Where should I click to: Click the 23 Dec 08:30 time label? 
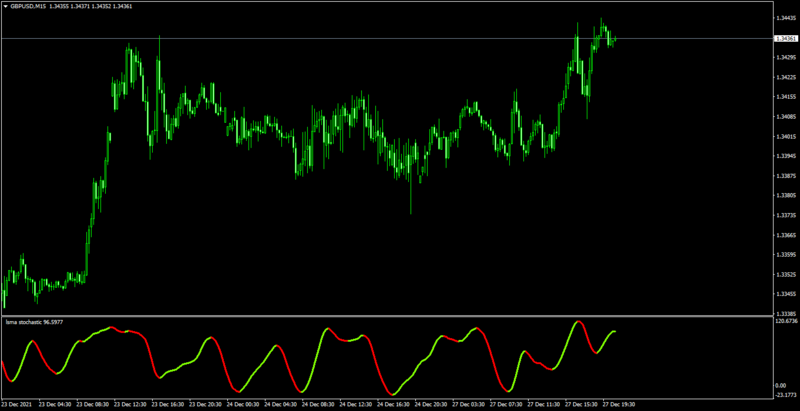click(93, 404)
